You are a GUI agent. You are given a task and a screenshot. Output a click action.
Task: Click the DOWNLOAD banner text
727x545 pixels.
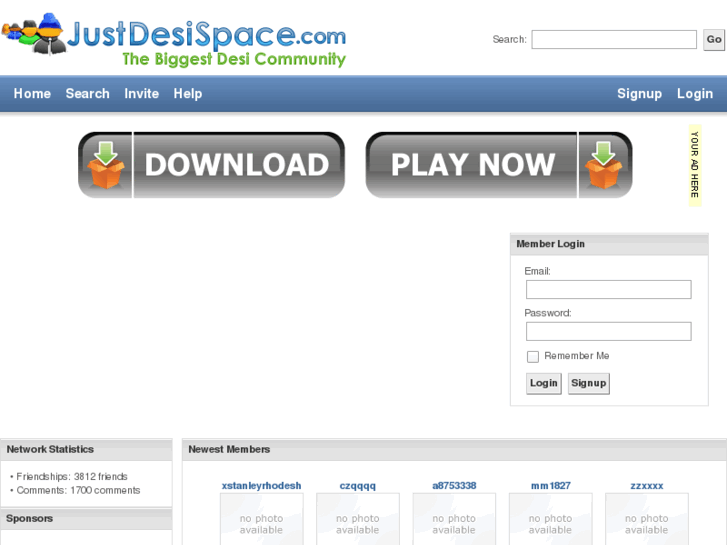coord(237,165)
